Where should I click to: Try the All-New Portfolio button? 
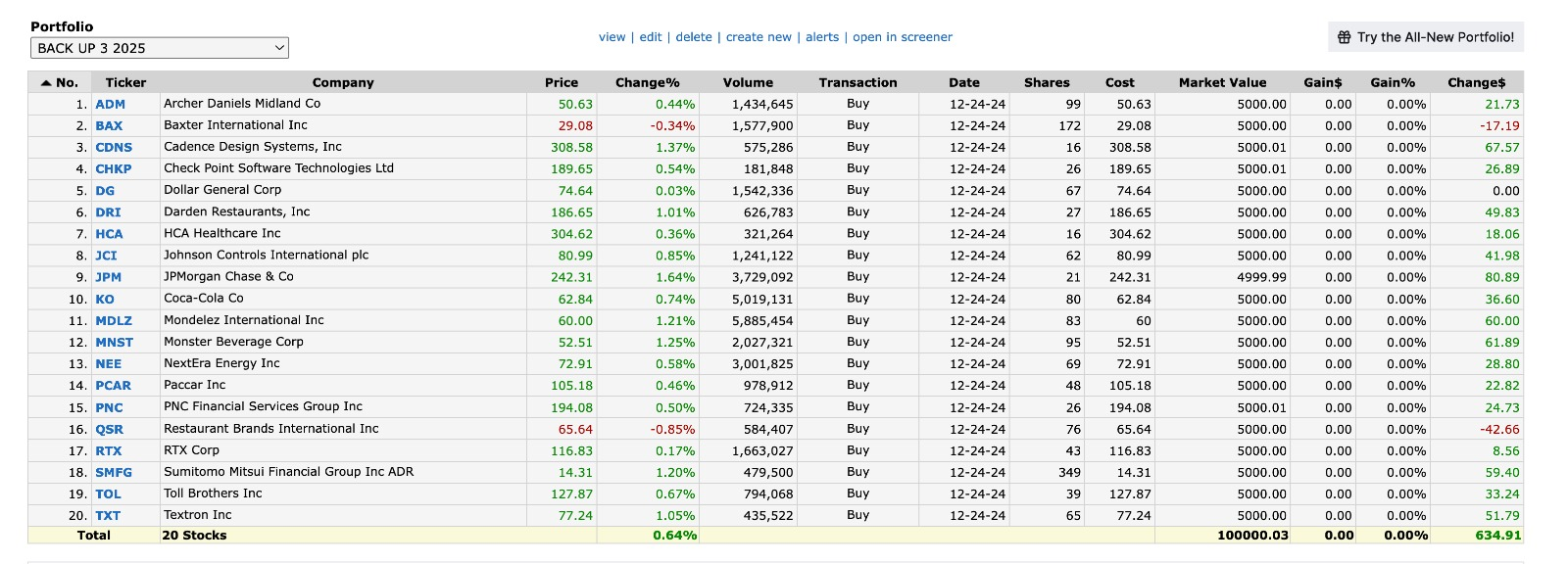pyautogui.click(x=1426, y=37)
